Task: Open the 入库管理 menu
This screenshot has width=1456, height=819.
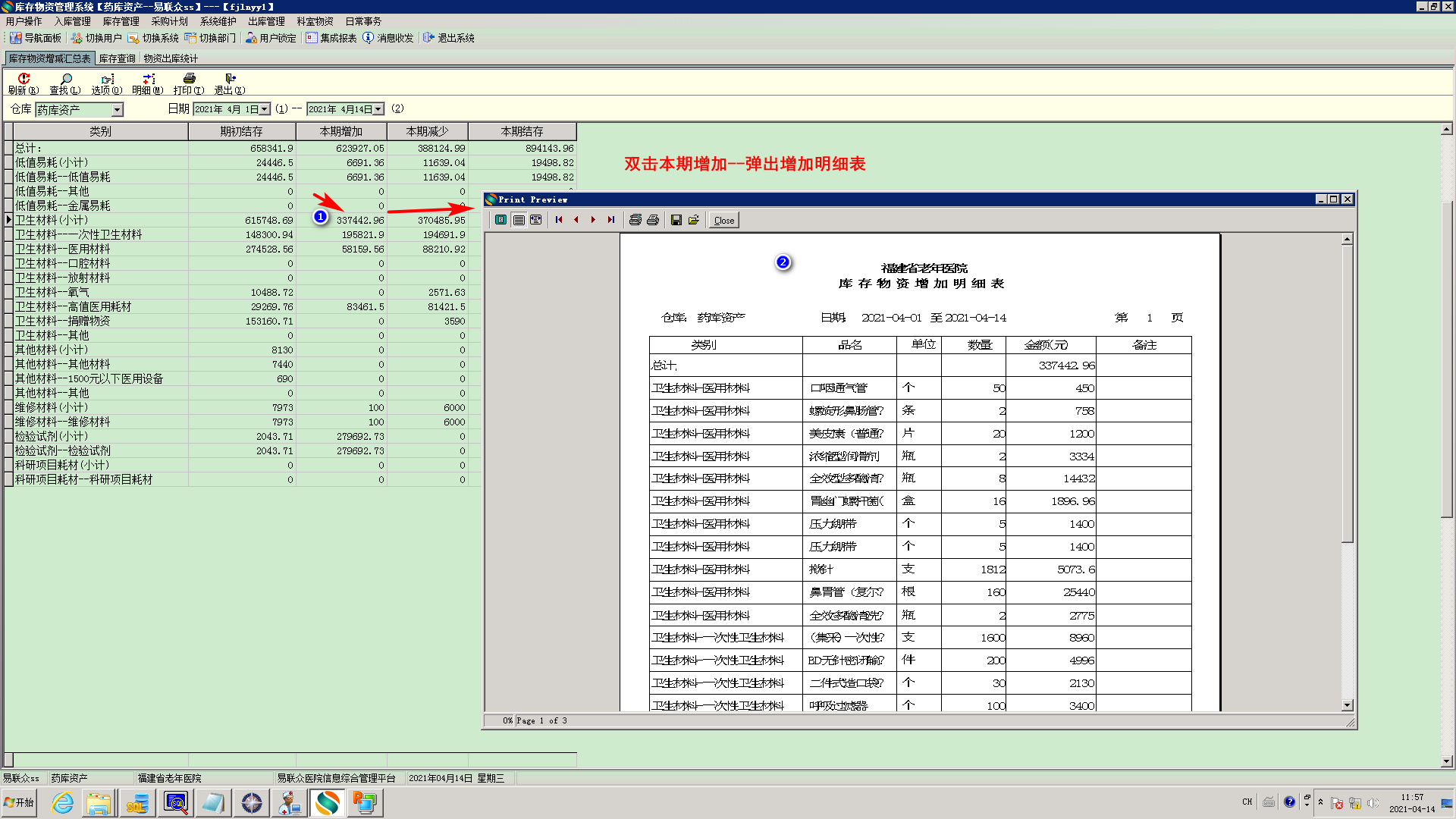Action: (x=72, y=21)
